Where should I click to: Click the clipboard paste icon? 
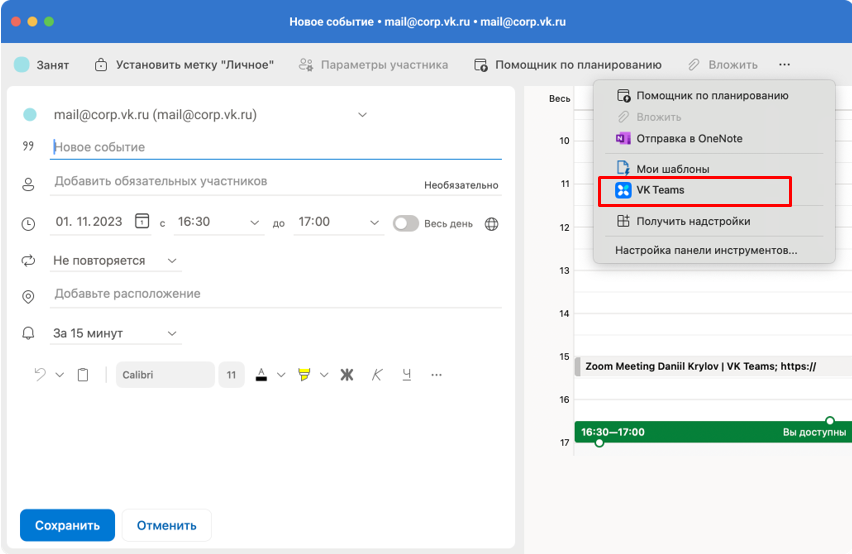point(83,375)
